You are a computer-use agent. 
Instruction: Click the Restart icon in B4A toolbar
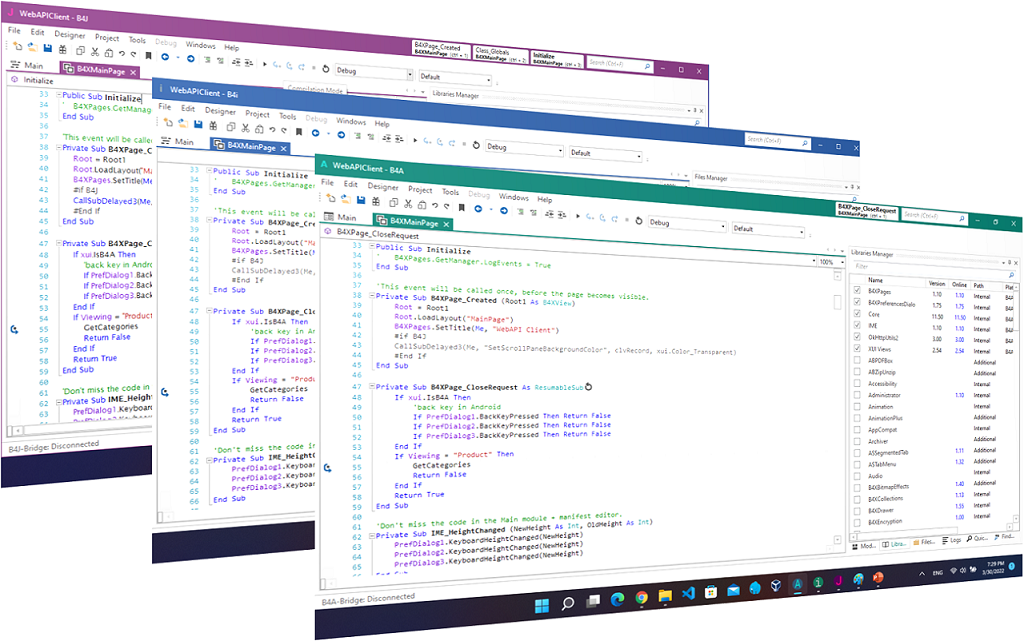tap(639, 221)
